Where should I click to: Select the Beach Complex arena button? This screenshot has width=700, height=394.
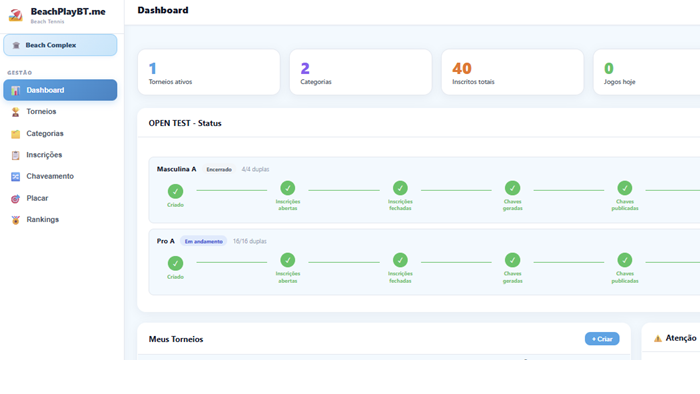(x=60, y=45)
